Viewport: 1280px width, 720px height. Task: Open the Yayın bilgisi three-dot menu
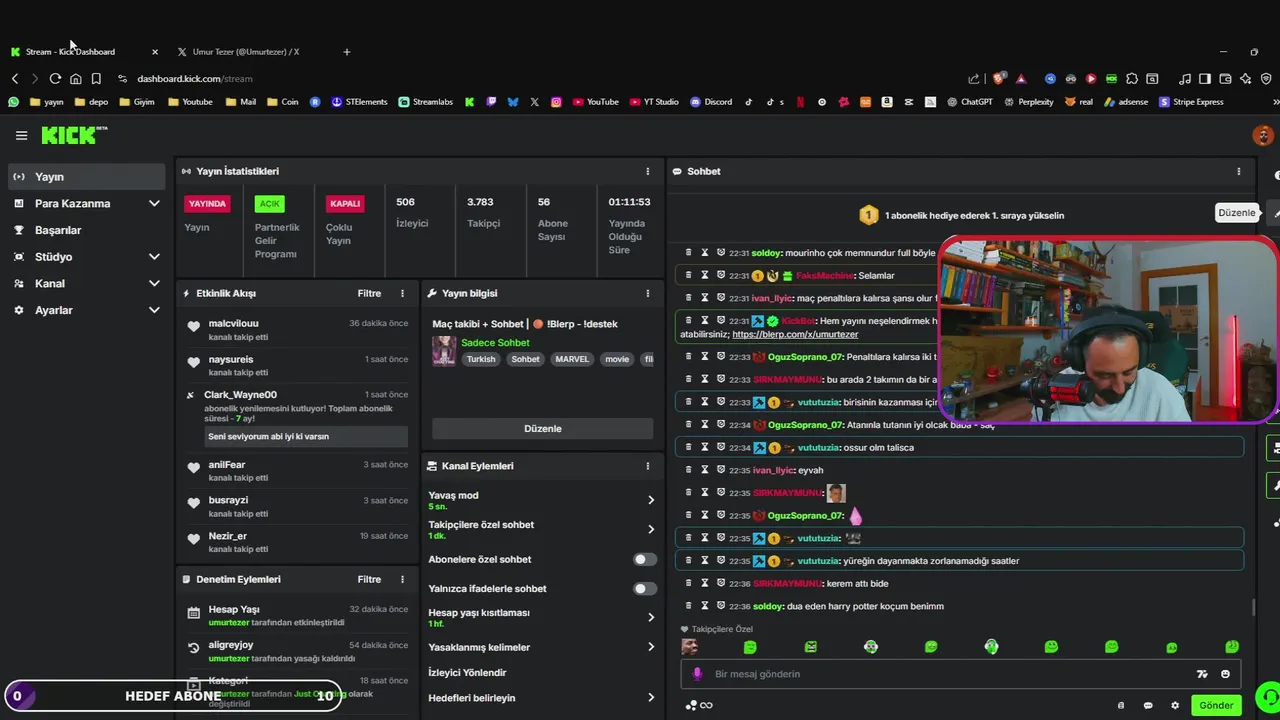pyautogui.click(x=647, y=294)
